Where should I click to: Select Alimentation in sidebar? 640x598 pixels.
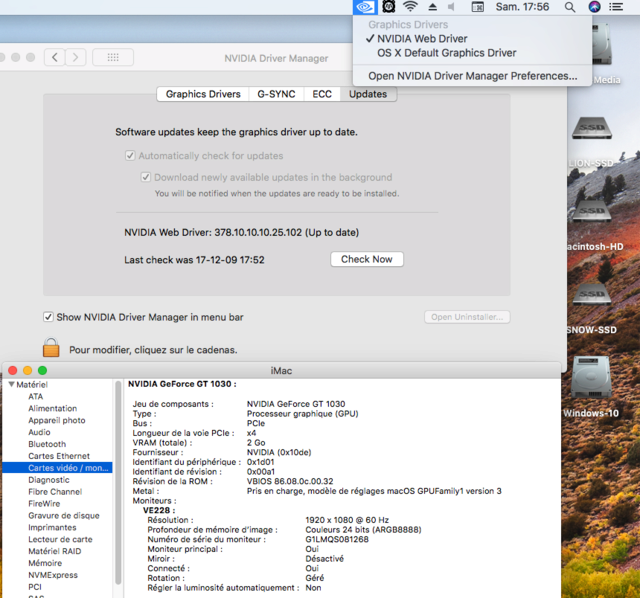[x=52, y=408]
